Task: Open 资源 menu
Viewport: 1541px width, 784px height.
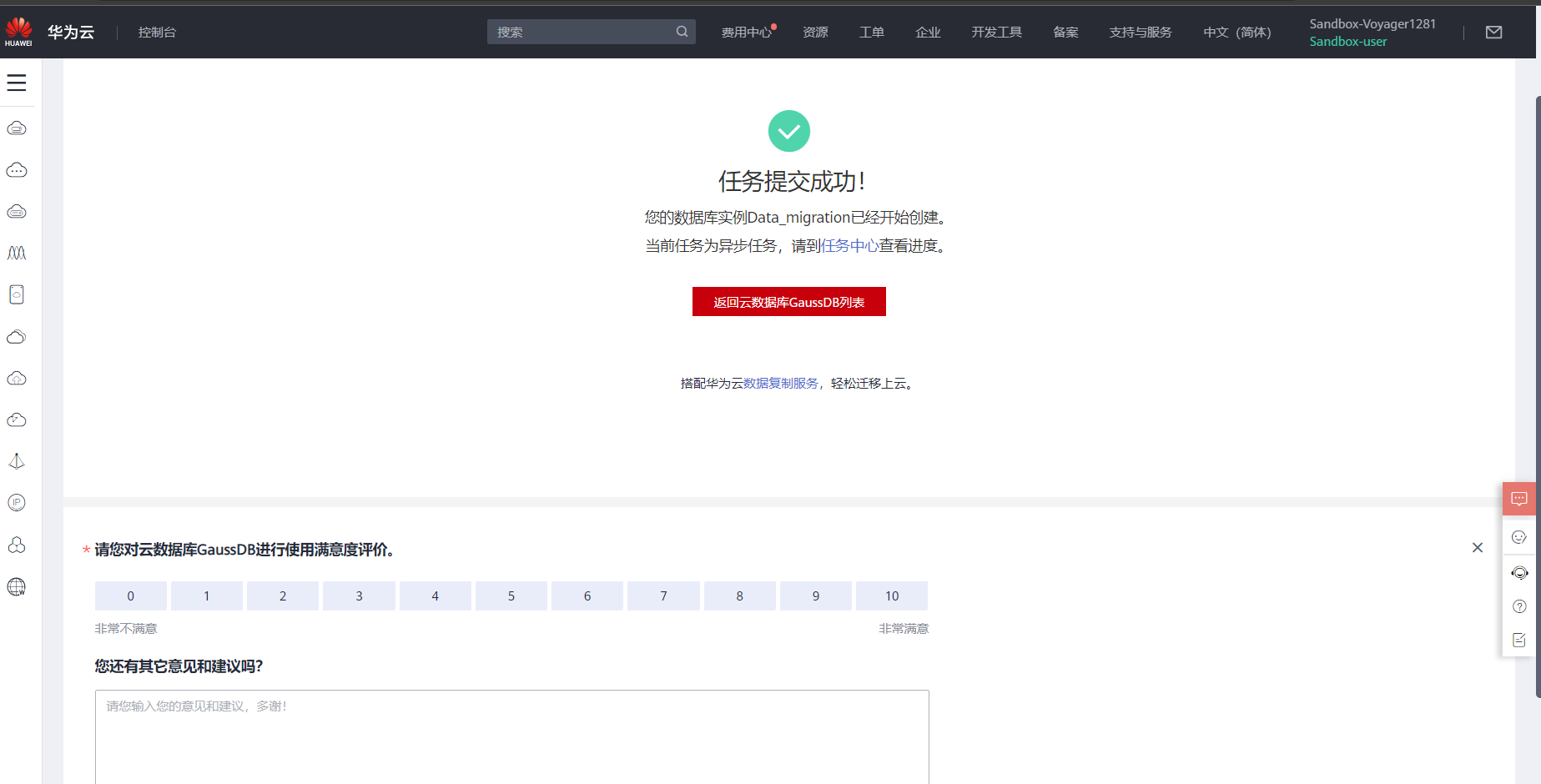Action: (x=815, y=33)
